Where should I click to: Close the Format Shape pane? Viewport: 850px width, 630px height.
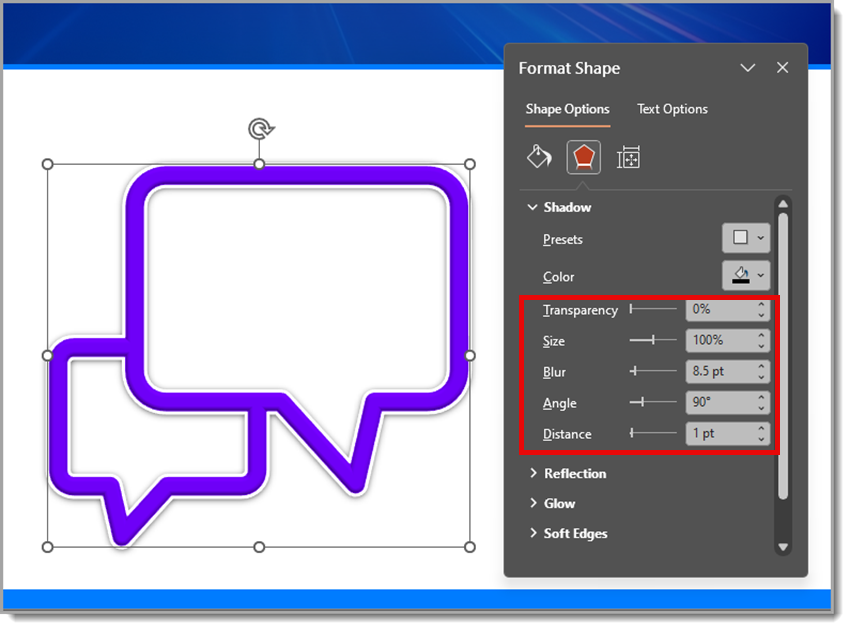pyautogui.click(x=782, y=68)
